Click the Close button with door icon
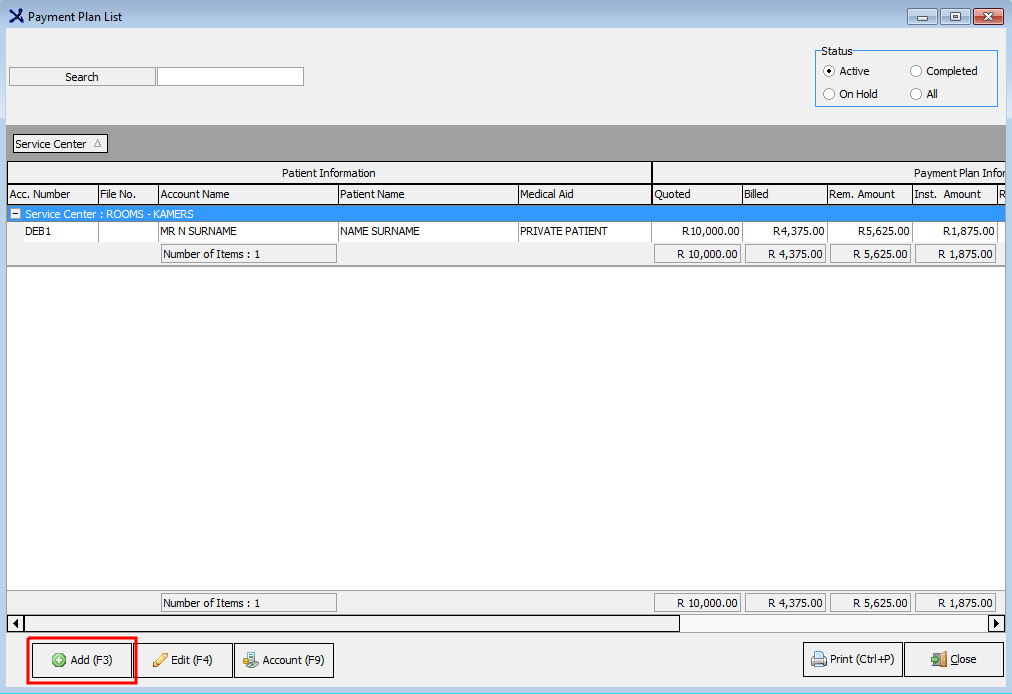 point(954,659)
